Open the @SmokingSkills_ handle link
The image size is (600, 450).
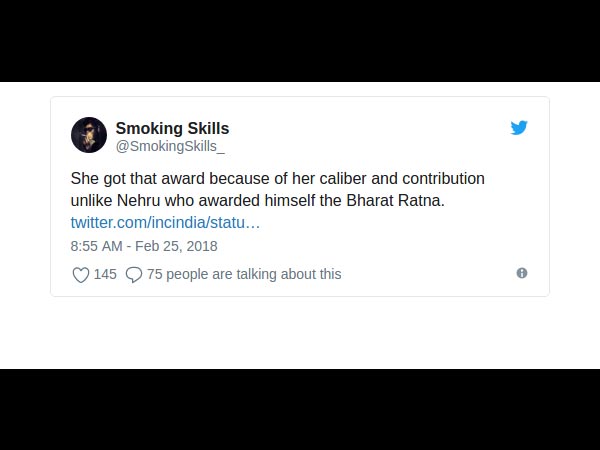[x=170, y=146]
